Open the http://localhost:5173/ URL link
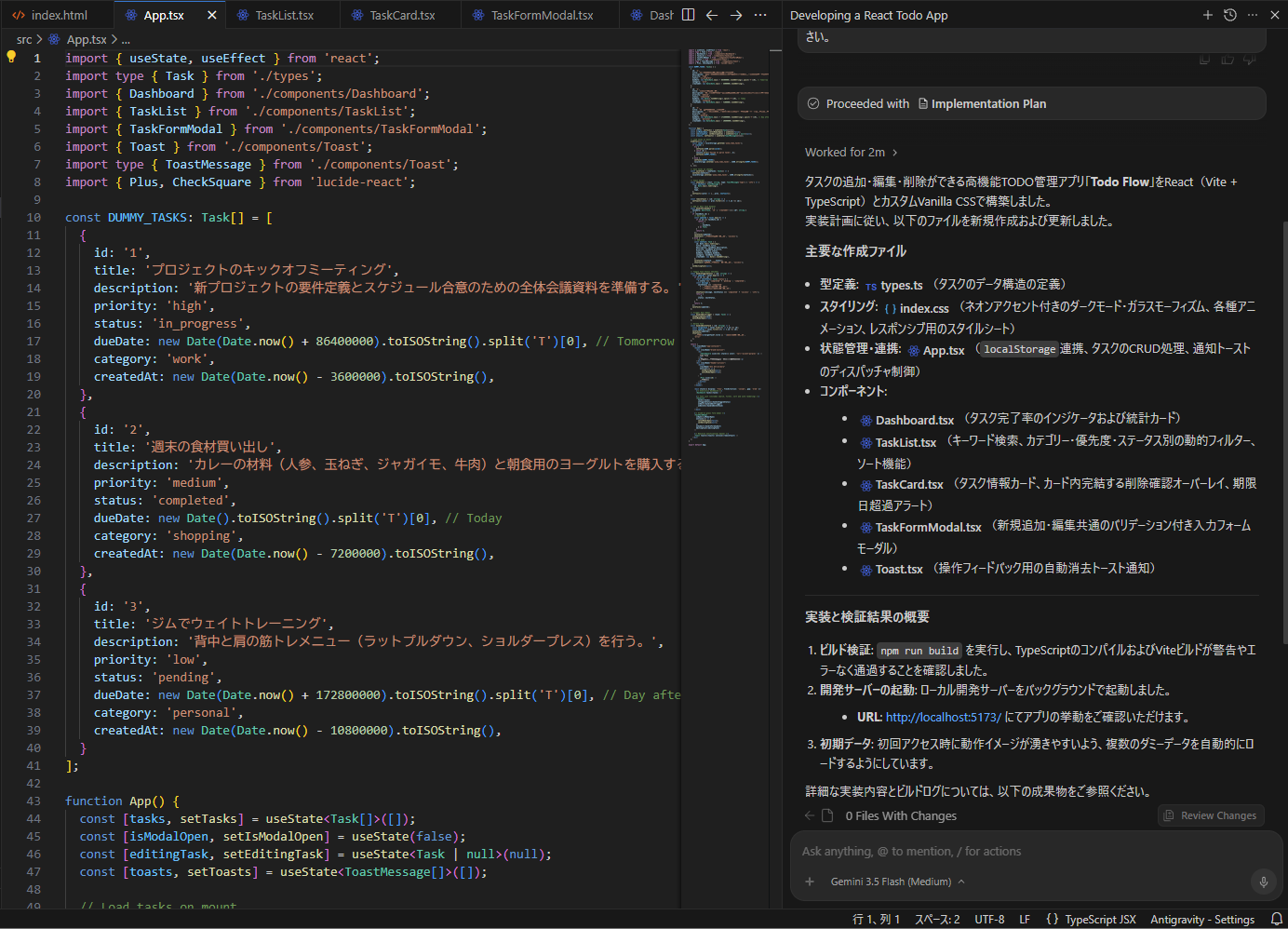The image size is (1288, 929). (944, 717)
